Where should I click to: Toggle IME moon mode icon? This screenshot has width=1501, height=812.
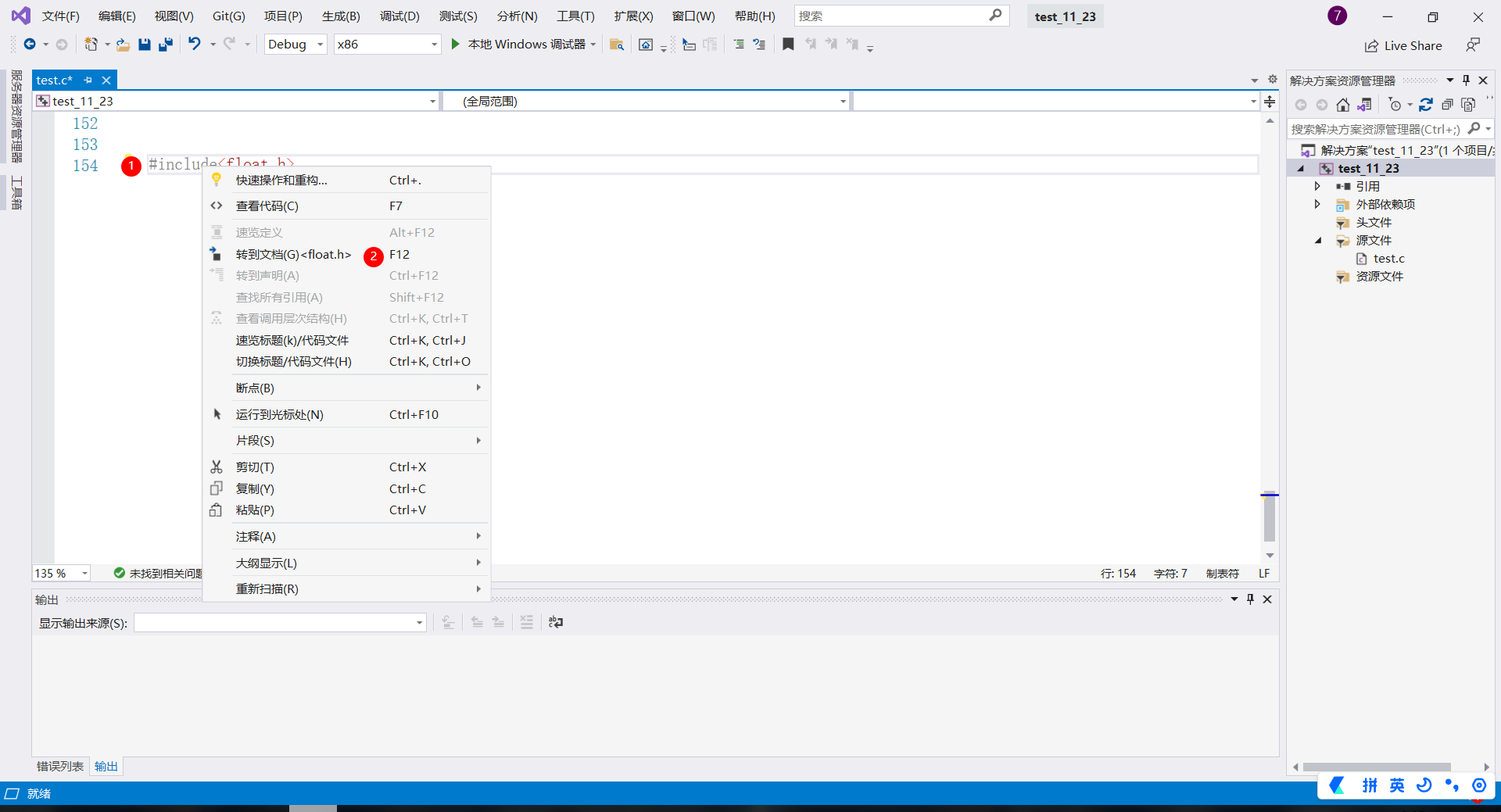click(x=1424, y=785)
